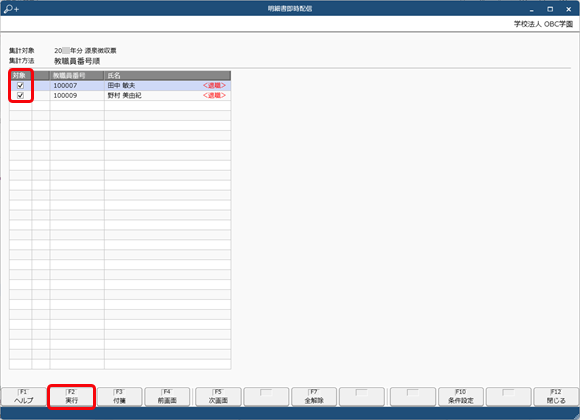Select the row for 野村 美由紀

120,95
